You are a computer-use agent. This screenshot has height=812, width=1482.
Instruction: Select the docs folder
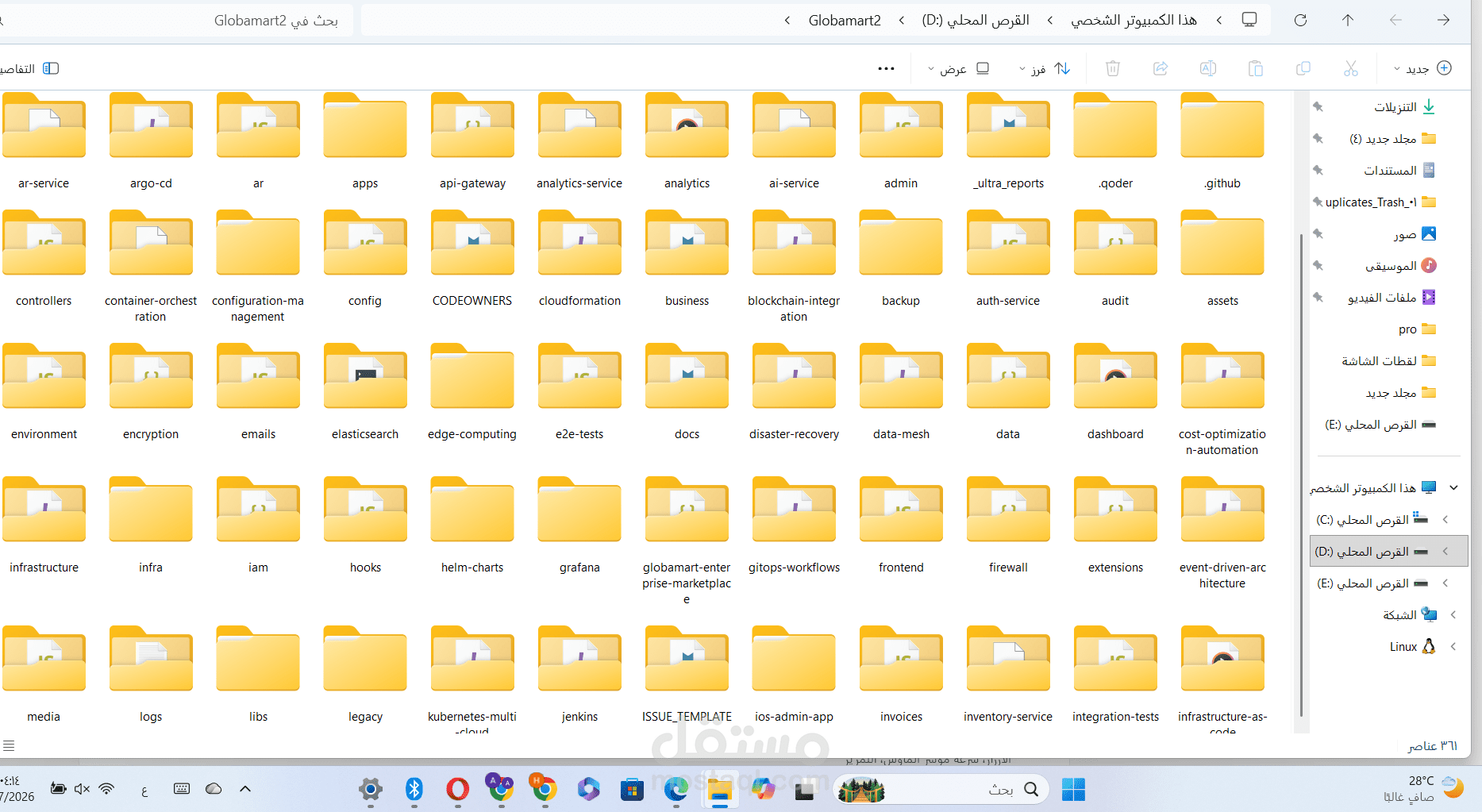(687, 394)
